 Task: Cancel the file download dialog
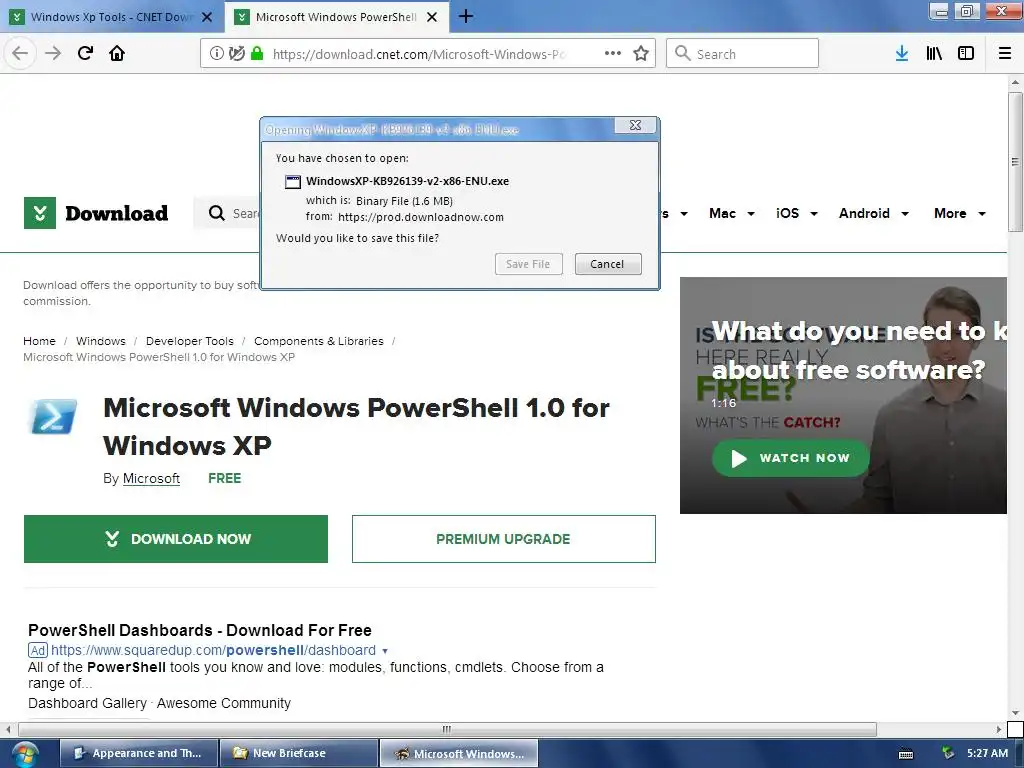[x=607, y=264]
